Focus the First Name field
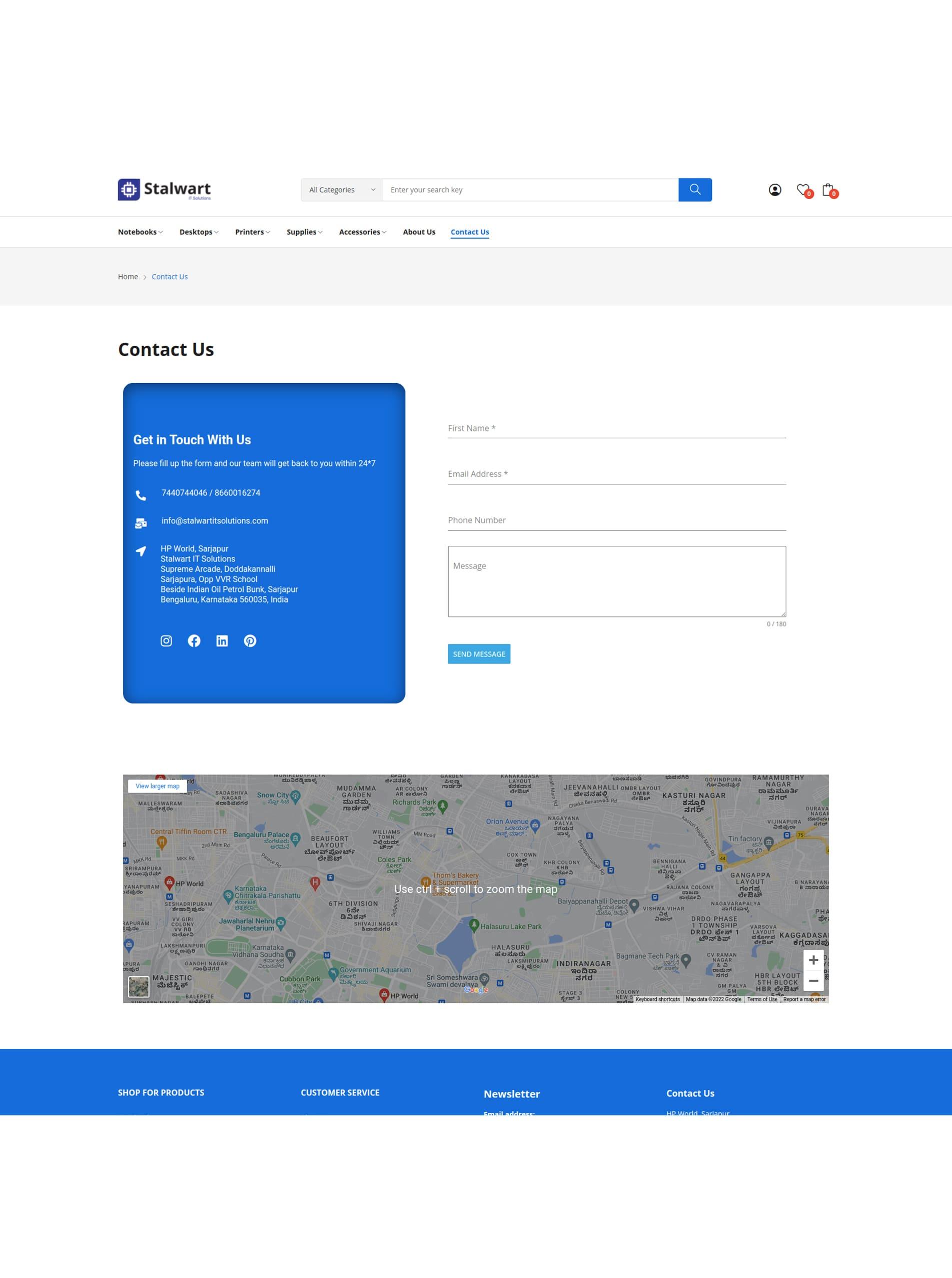952x1278 pixels. point(617,428)
